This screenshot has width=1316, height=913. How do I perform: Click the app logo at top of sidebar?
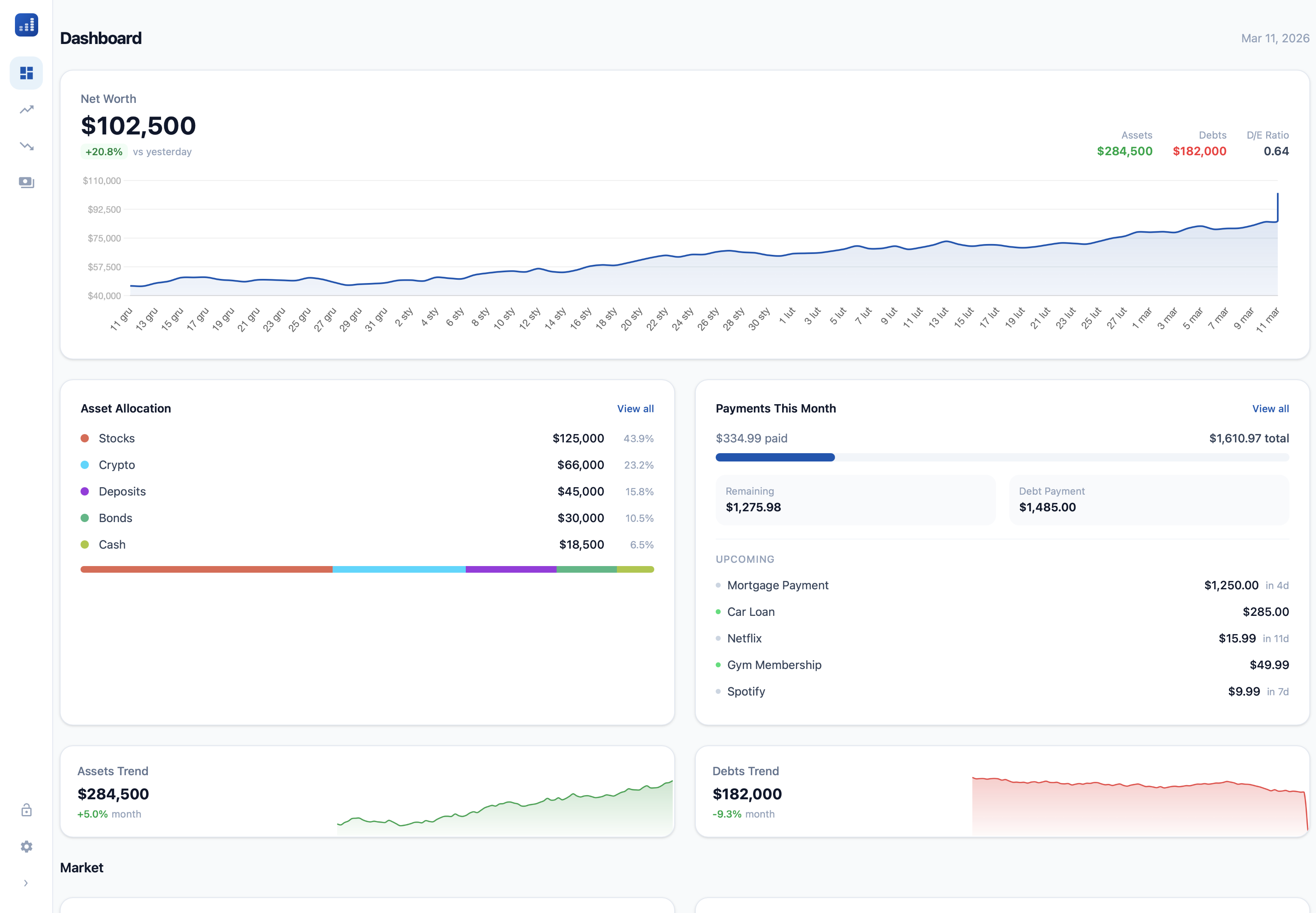26,24
